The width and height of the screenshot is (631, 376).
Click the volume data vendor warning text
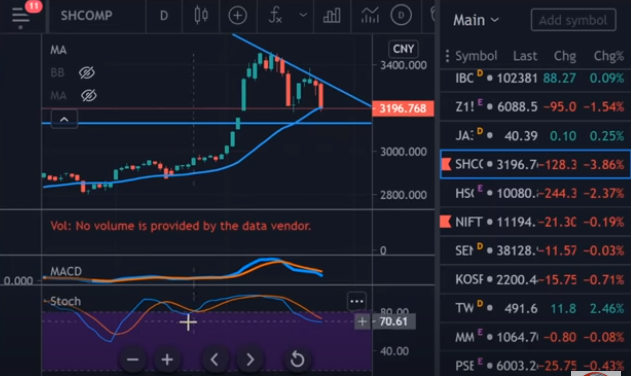[x=181, y=226]
